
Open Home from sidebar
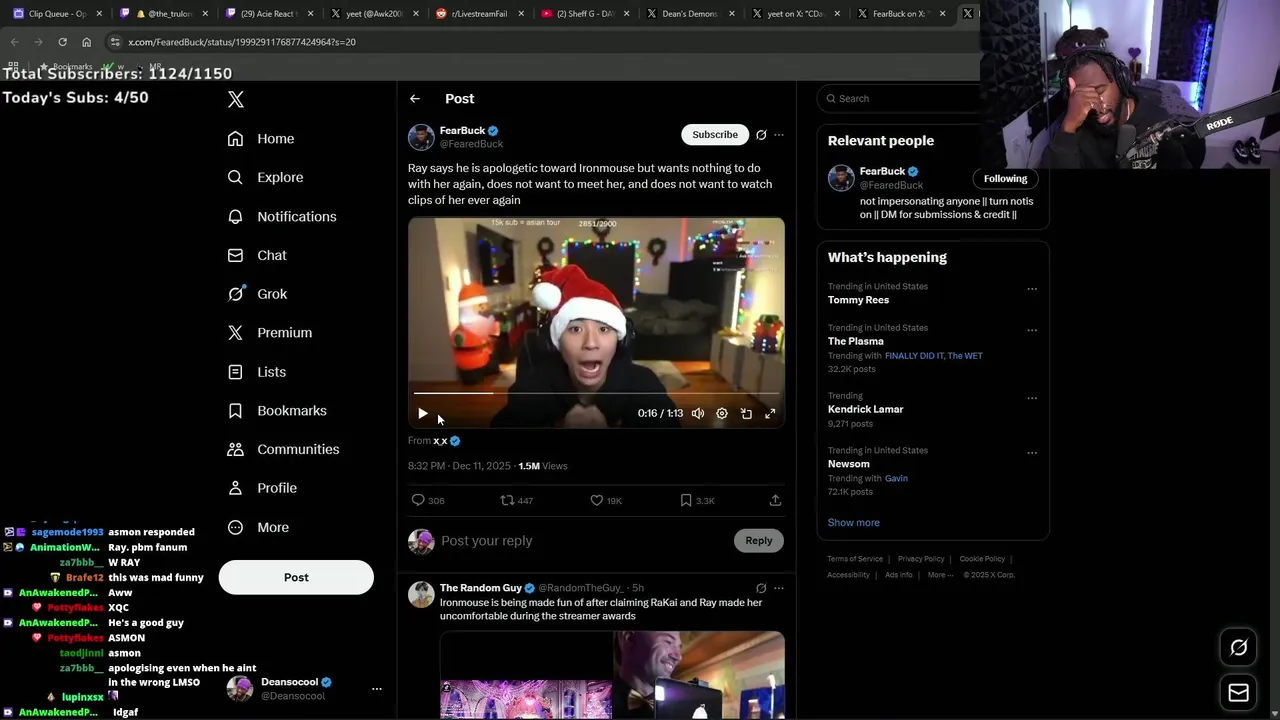click(262, 139)
